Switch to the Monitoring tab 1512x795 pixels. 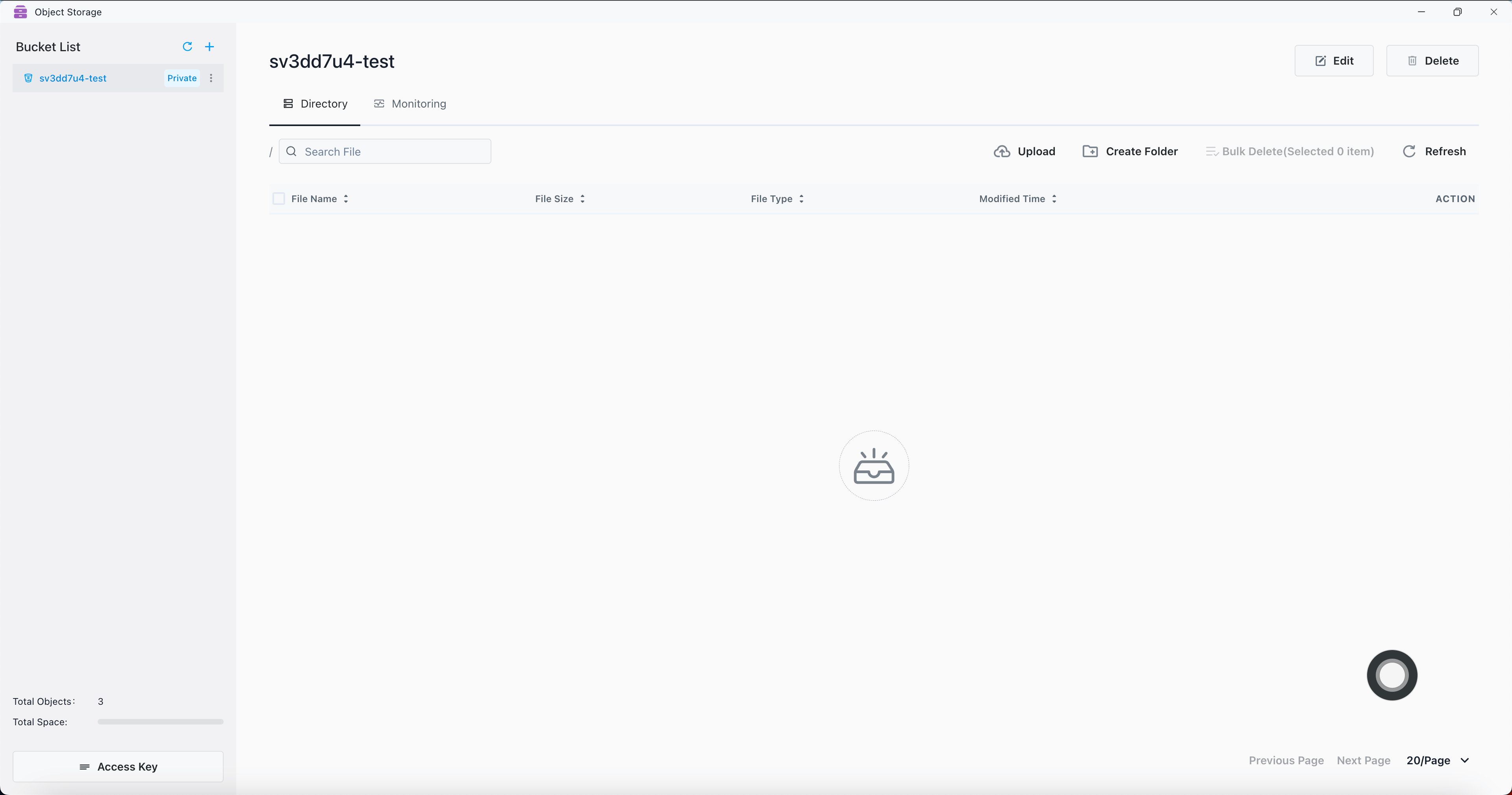[410, 104]
